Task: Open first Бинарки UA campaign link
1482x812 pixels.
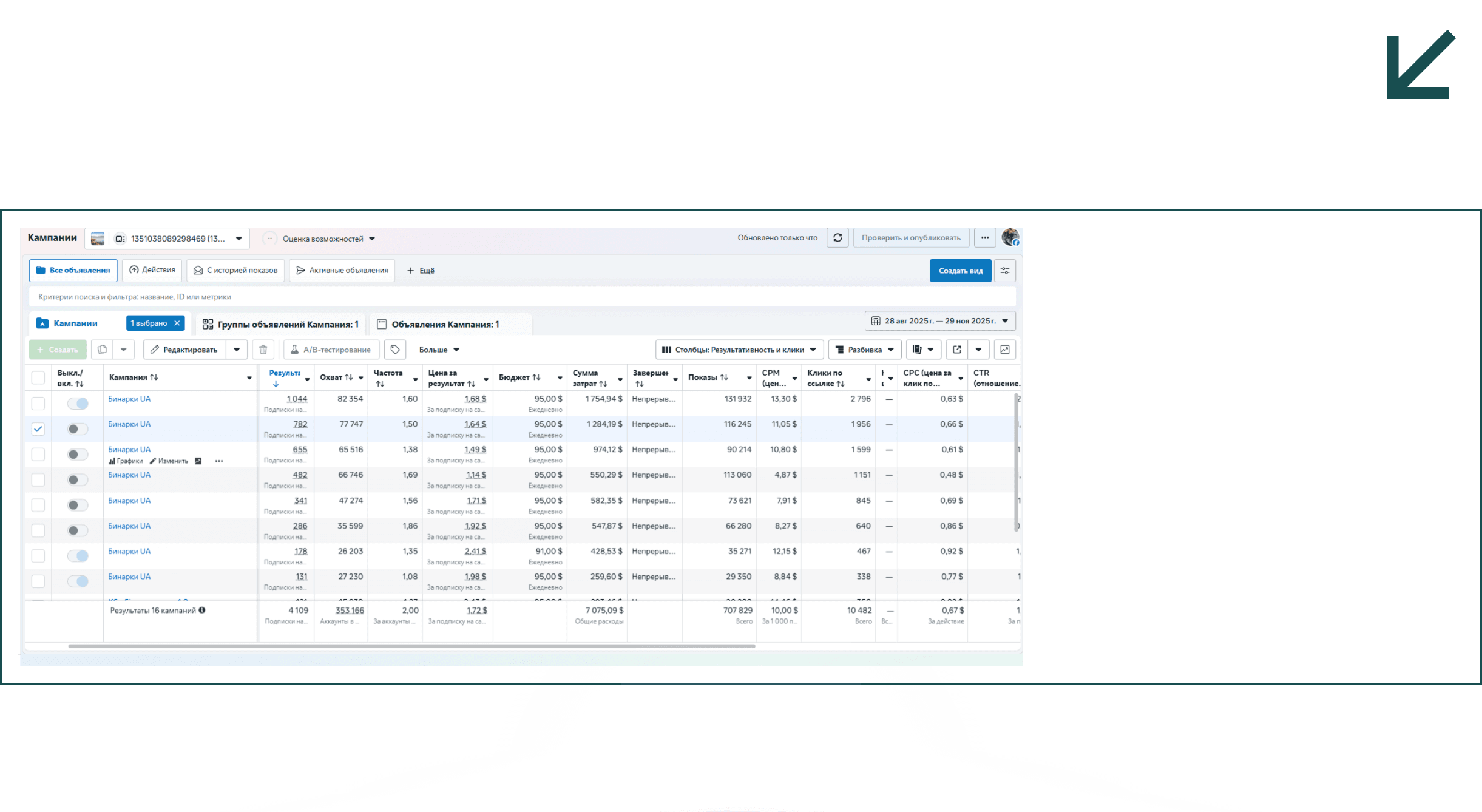Action: 129,399
